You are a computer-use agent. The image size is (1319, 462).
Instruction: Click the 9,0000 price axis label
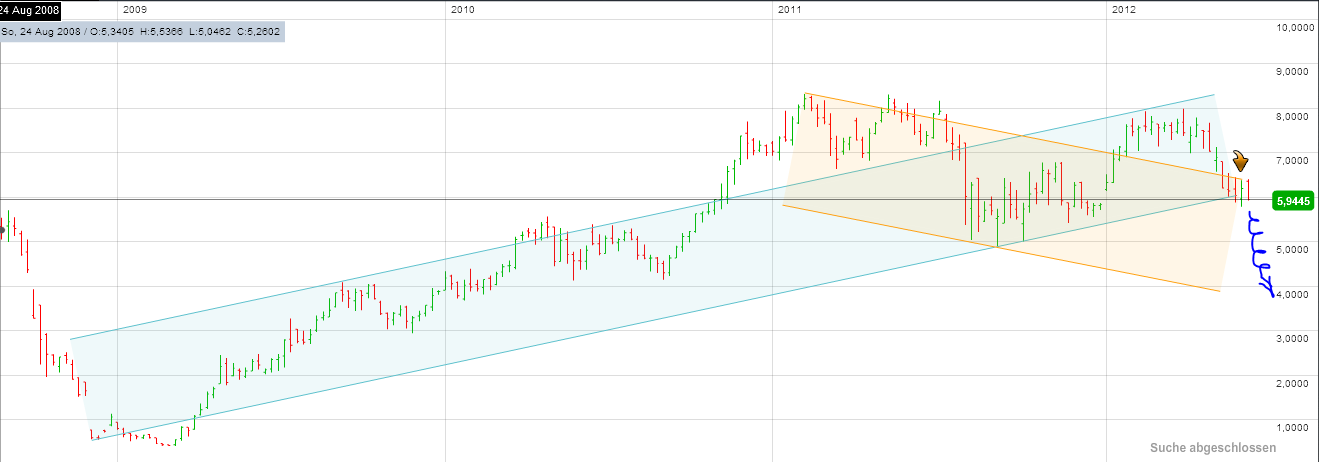pos(1294,72)
